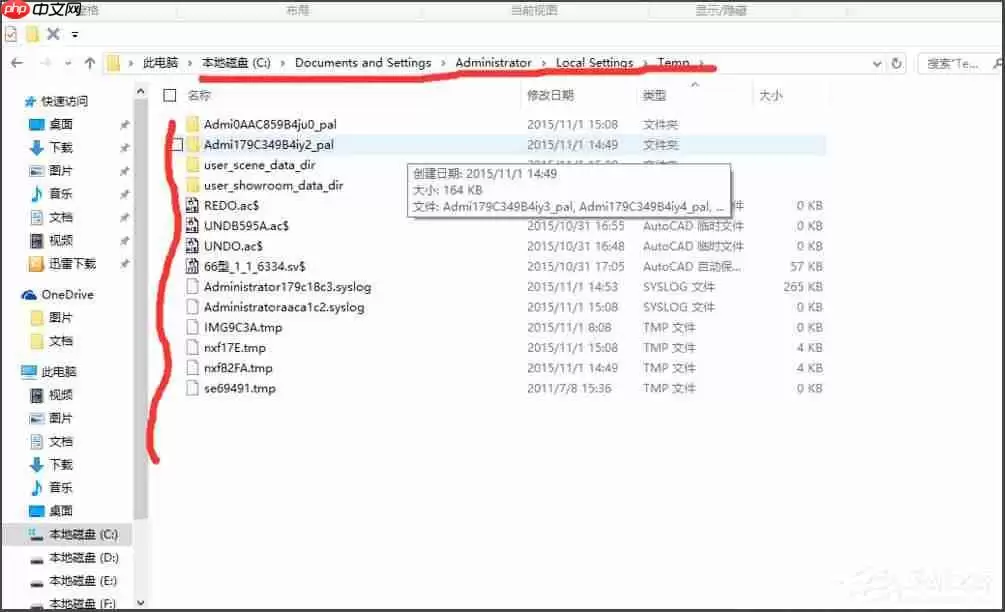Open 快速访问 in navigation pane
Viewport: 1005px width, 612px height.
[x=65, y=101]
